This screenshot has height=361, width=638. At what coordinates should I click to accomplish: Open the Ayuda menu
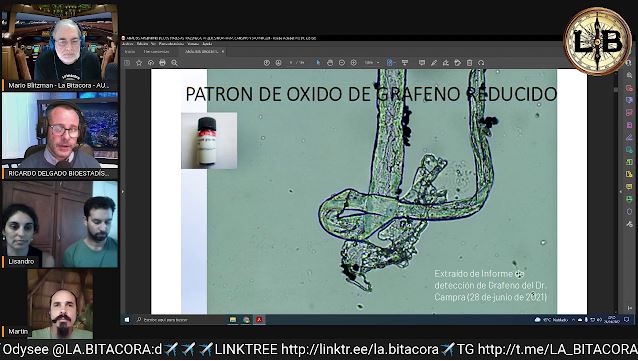207,44
